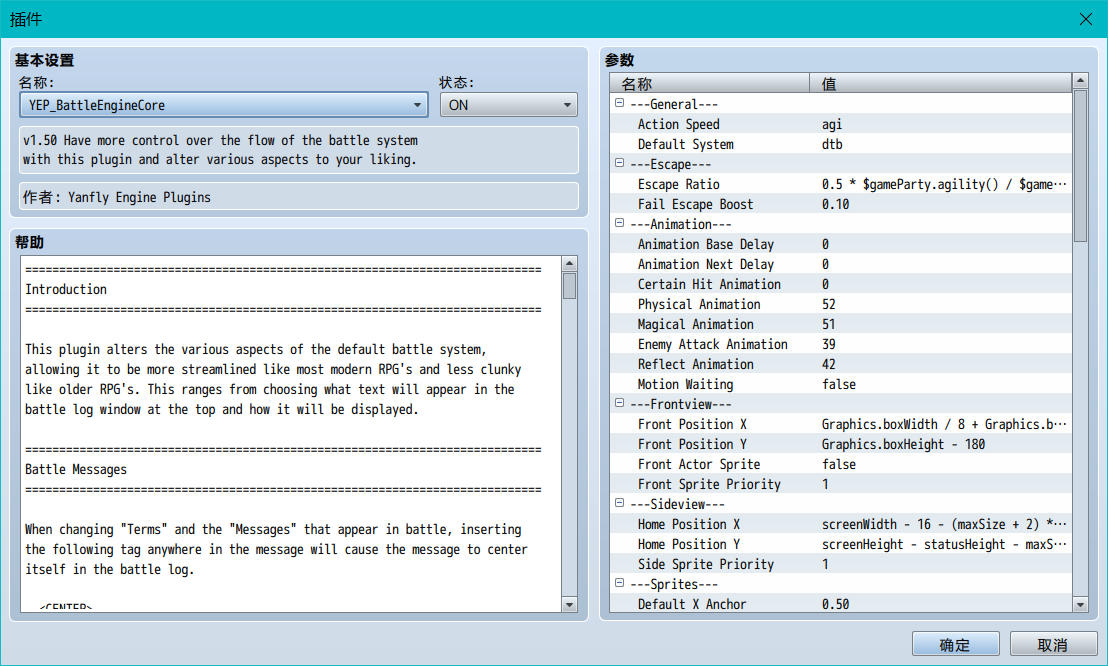The height and width of the screenshot is (666, 1108).
Task: Select the Default System parameter row
Action: point(841,144)
